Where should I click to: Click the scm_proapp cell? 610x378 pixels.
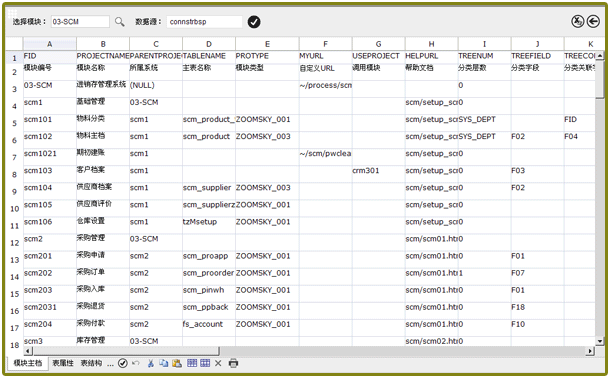pos(209,260)
